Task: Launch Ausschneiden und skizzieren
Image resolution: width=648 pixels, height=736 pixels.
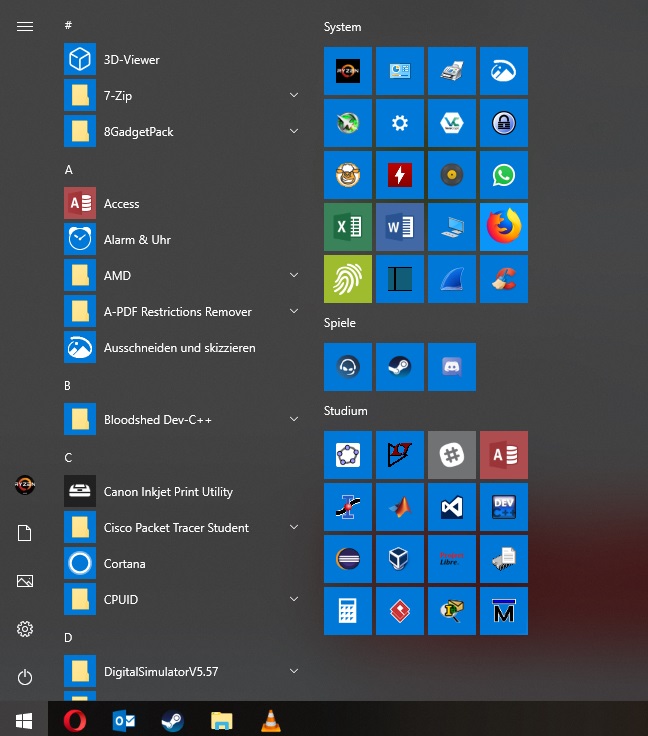Action: pyautogui.click(x=183, y=347)
